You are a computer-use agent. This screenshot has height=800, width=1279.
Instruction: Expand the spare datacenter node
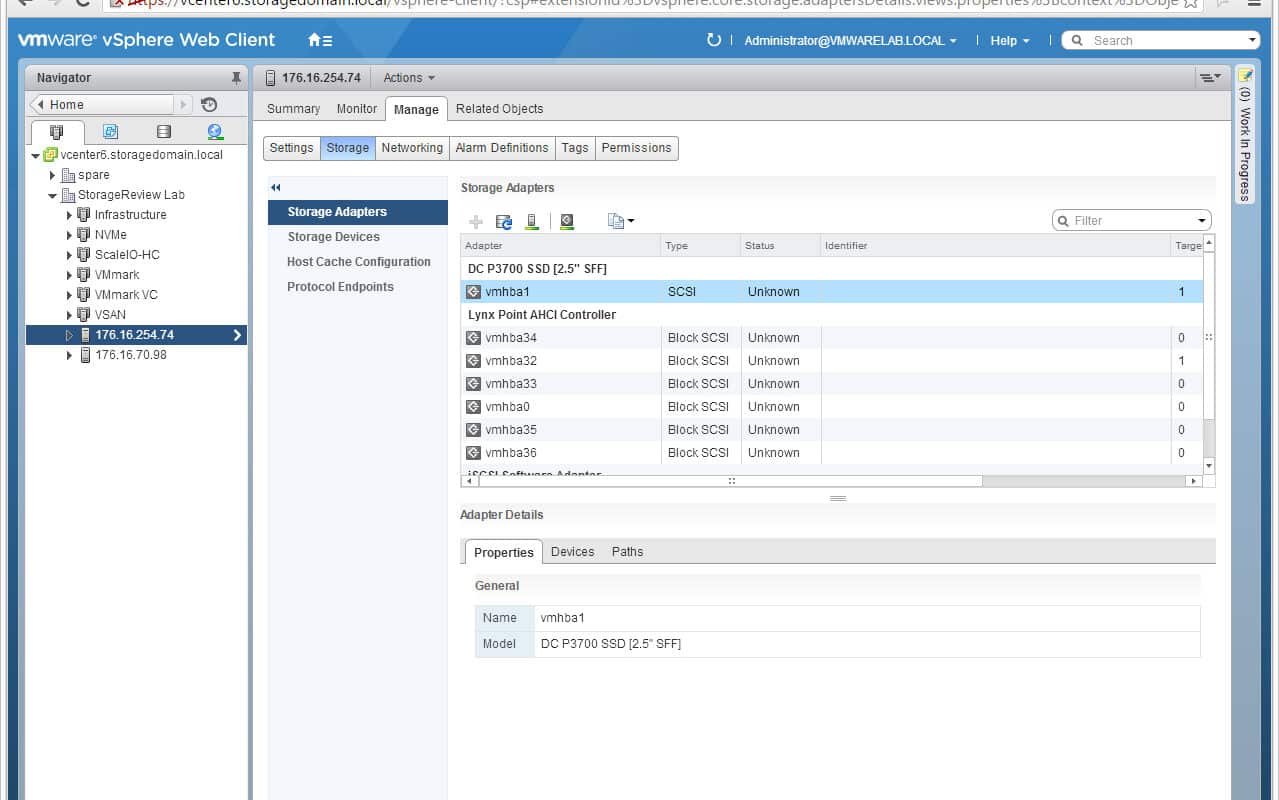(52, 175)
